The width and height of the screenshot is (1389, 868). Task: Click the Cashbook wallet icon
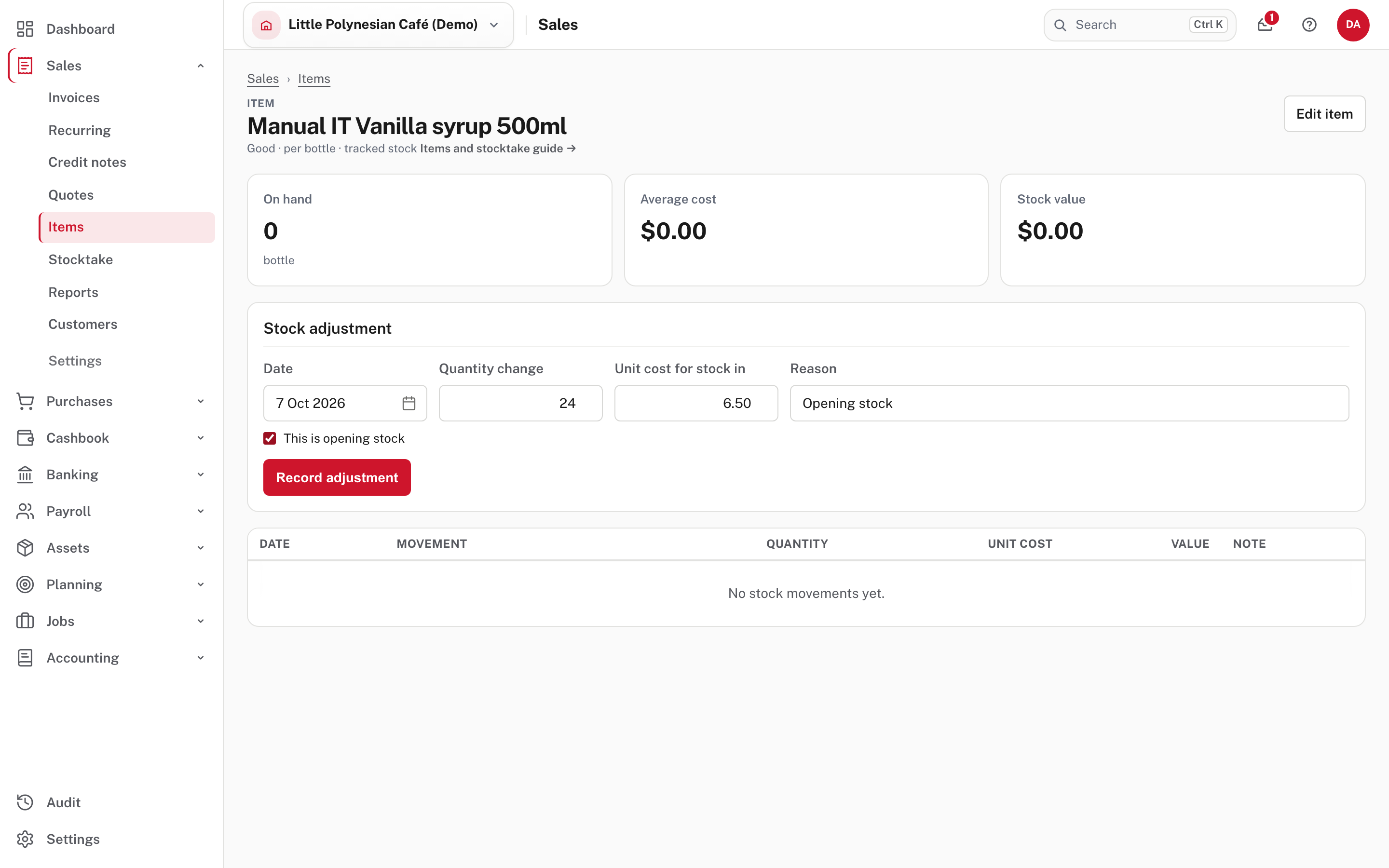coord(25,438)
